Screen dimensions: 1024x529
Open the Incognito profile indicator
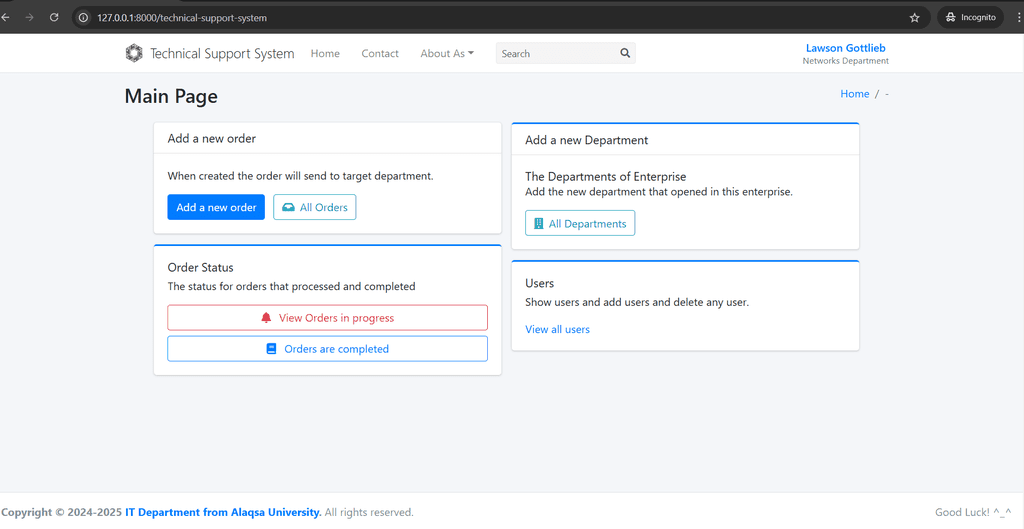(x=970, y=18)
